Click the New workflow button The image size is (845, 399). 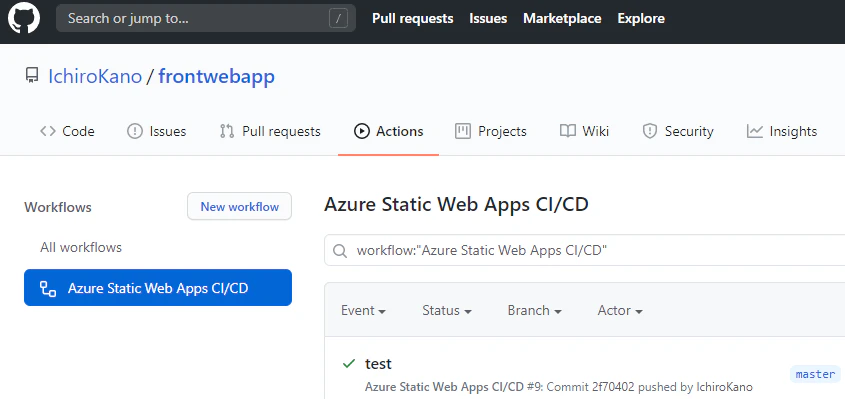pos(239,207)
